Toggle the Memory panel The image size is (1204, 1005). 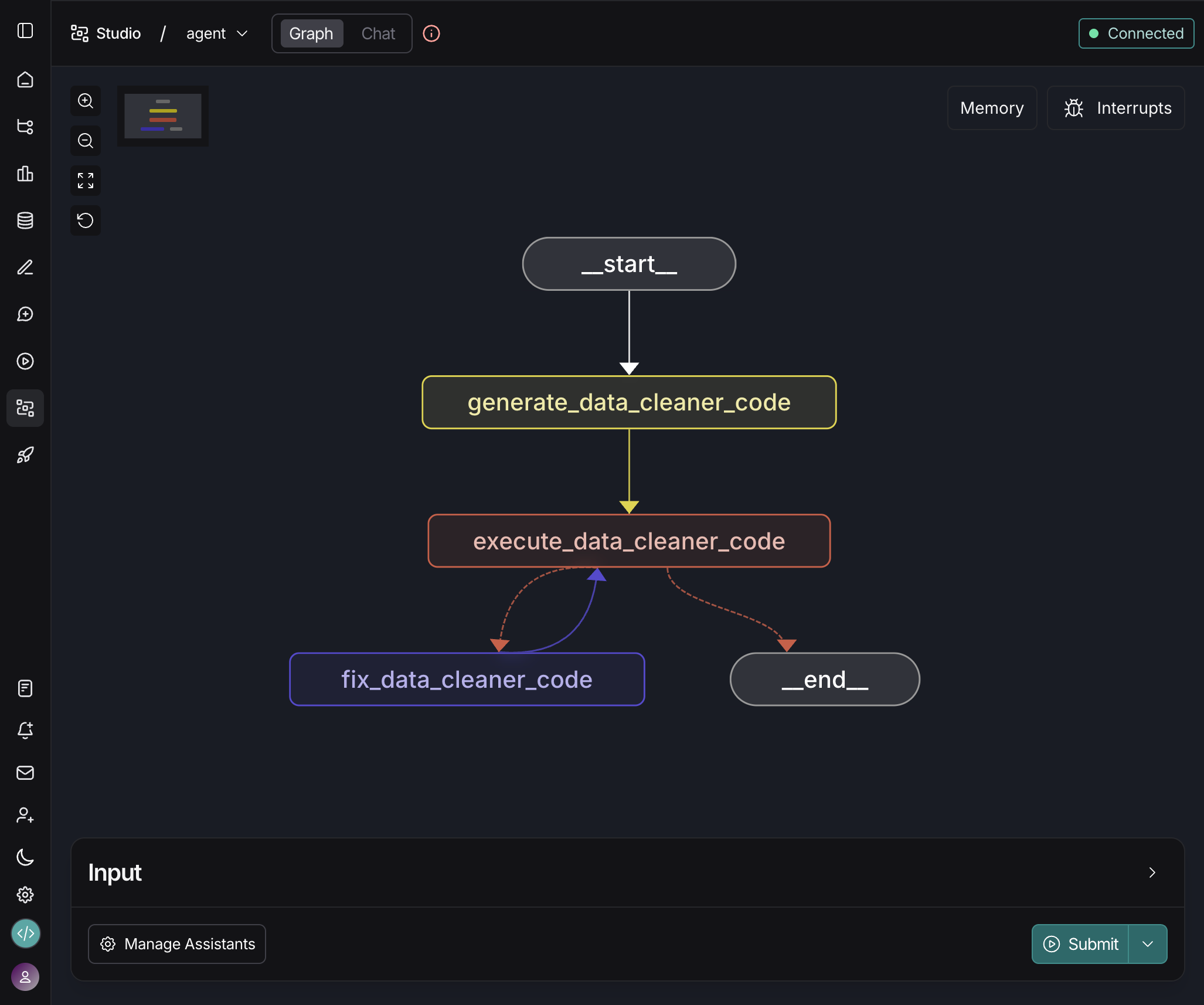click(x=991, y=108)
